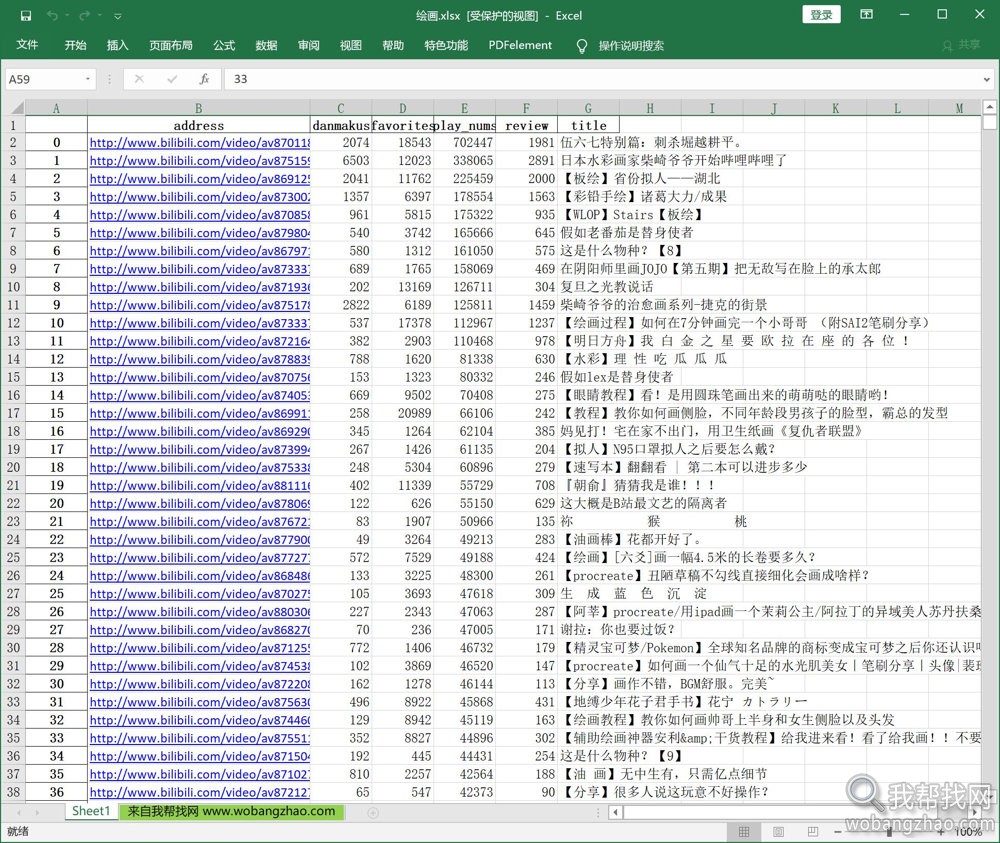Expand the formula bar chevron

(987, 80)
